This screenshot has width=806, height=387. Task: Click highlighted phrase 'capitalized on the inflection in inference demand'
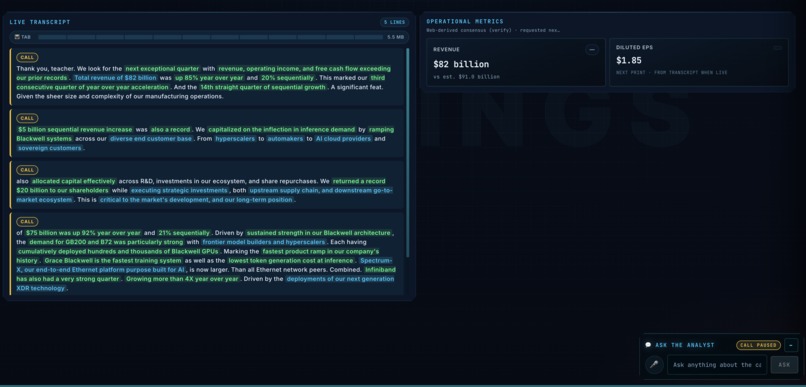click(x=282, y=130)
